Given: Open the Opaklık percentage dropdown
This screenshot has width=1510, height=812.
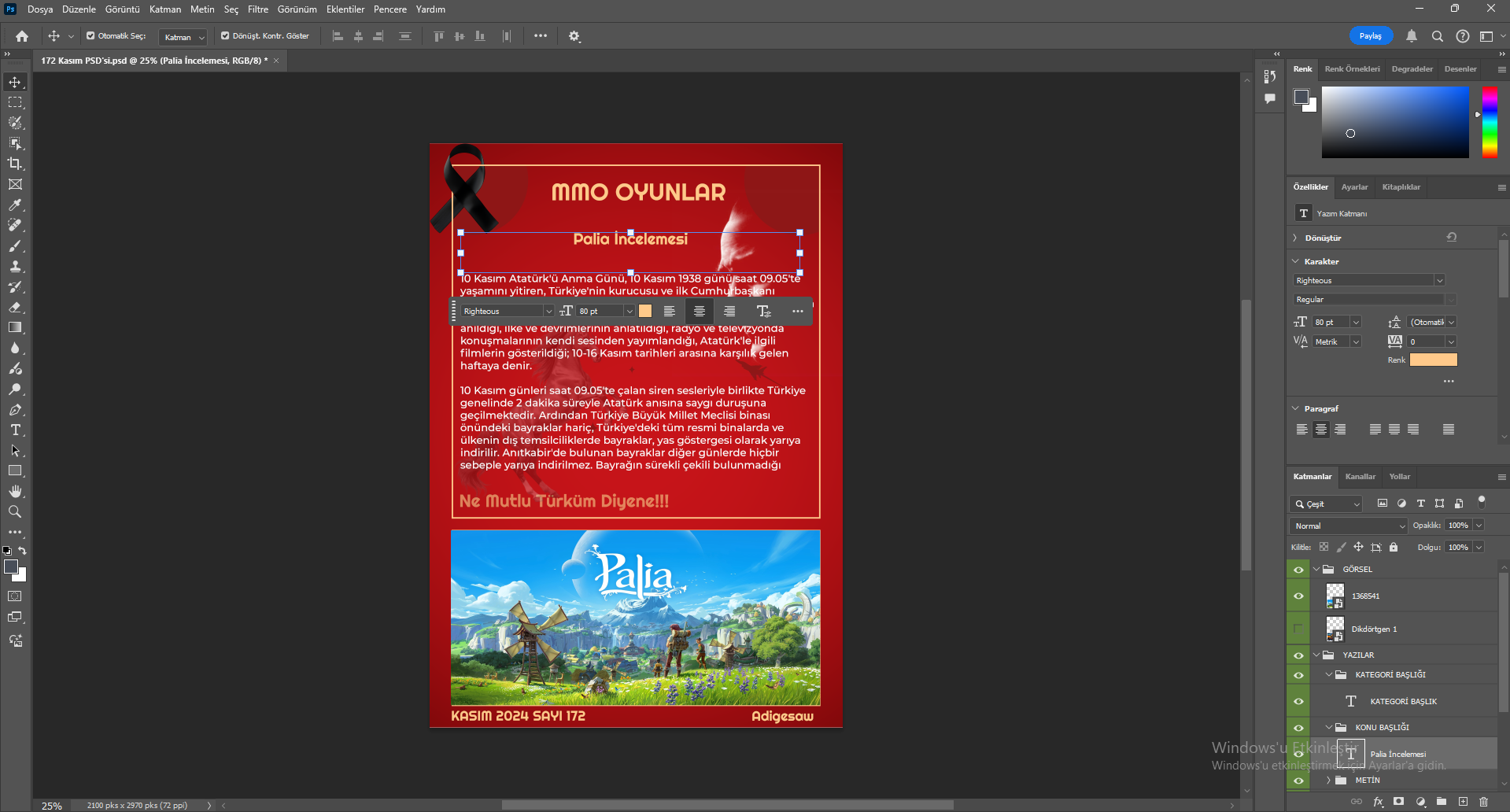Looking at the screenshot, I should tap(1479, 526).
